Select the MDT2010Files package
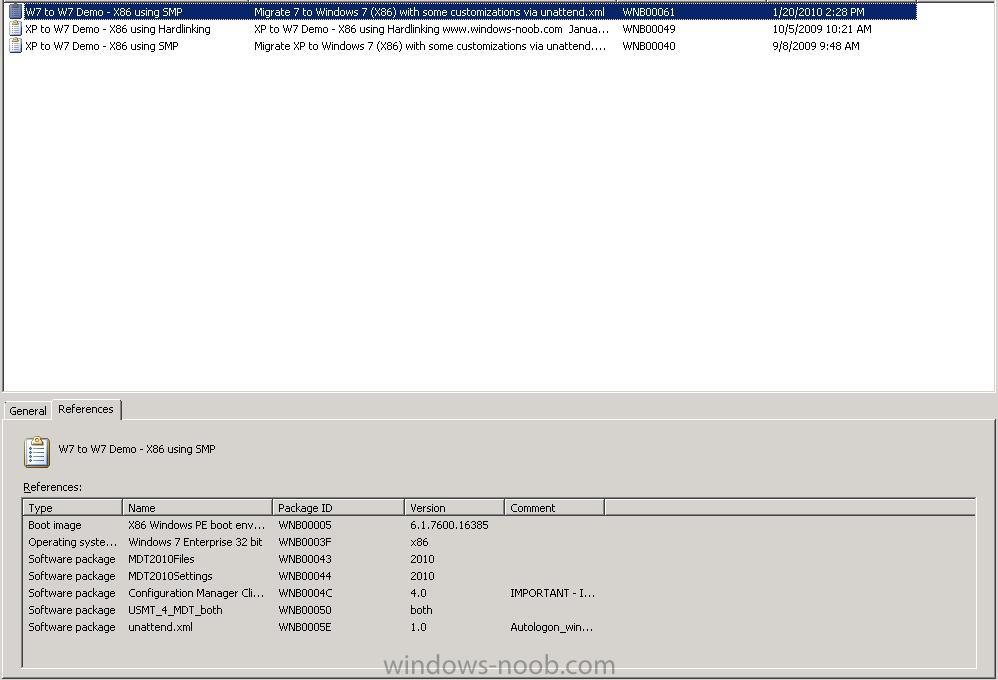Viewport: 998px width, 680px height. point(161,558)
